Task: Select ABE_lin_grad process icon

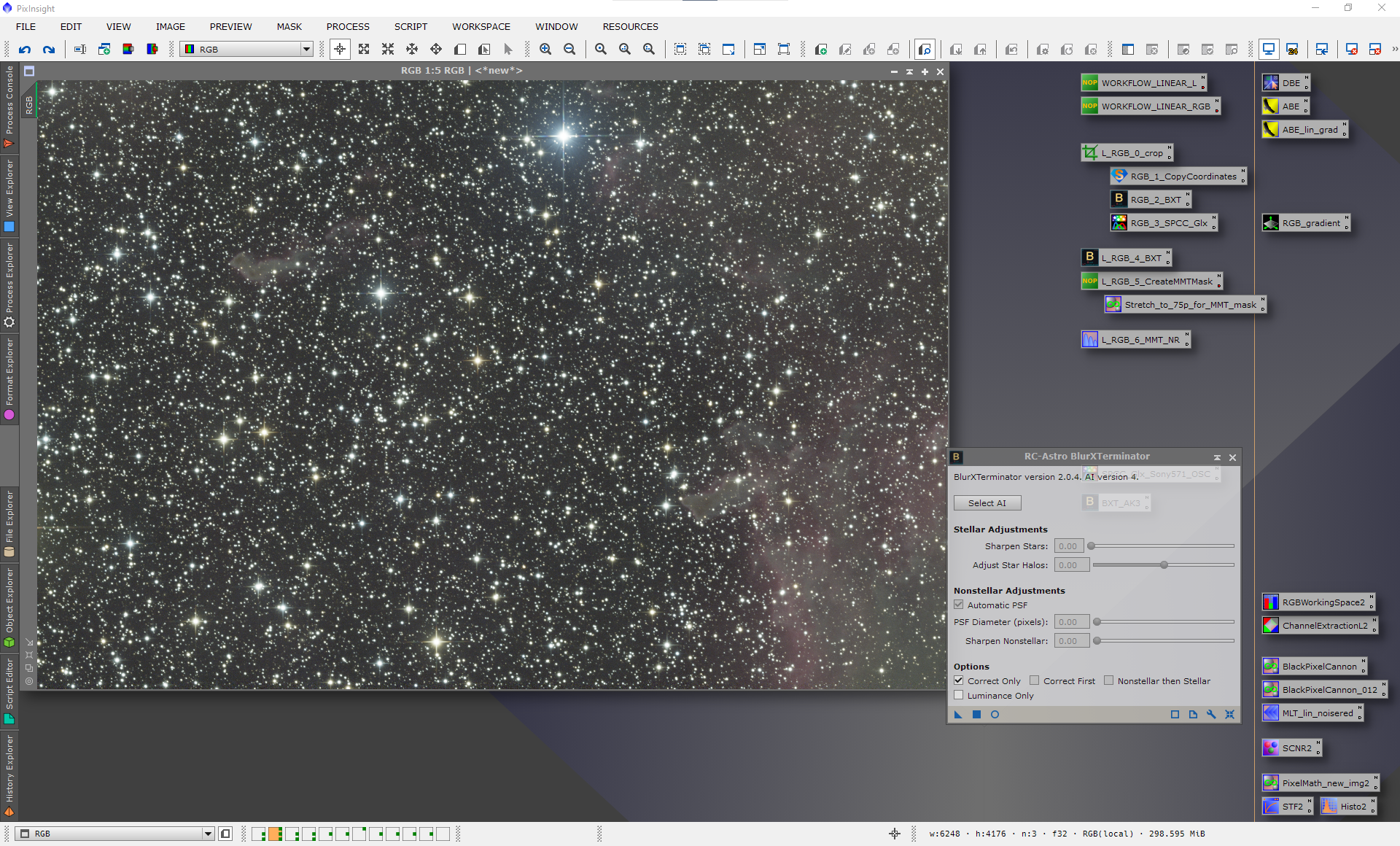Action: (1304, 130)
